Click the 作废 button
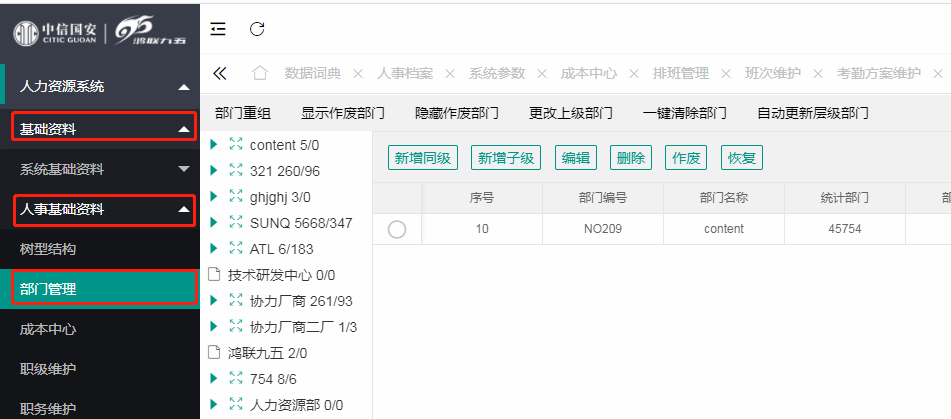This screenshot has width=951, height=419. coord(686,158)
